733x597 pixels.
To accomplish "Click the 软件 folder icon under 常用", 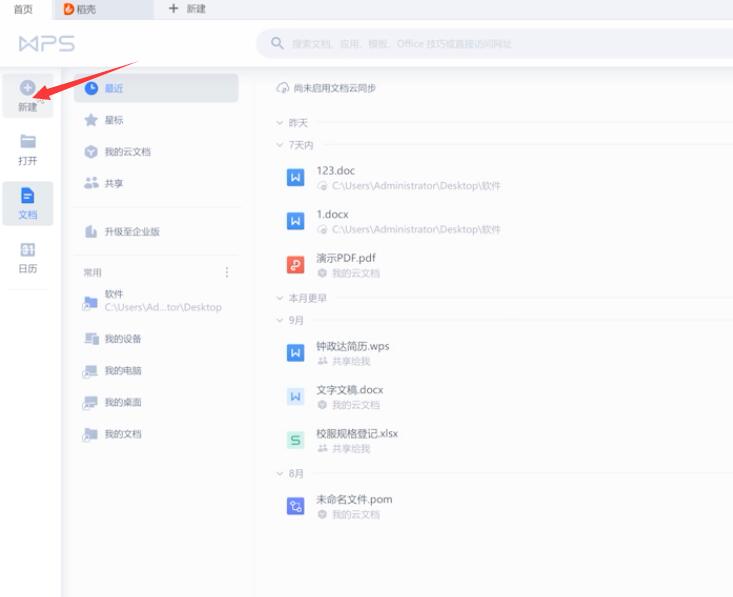I will coord(90,303).
